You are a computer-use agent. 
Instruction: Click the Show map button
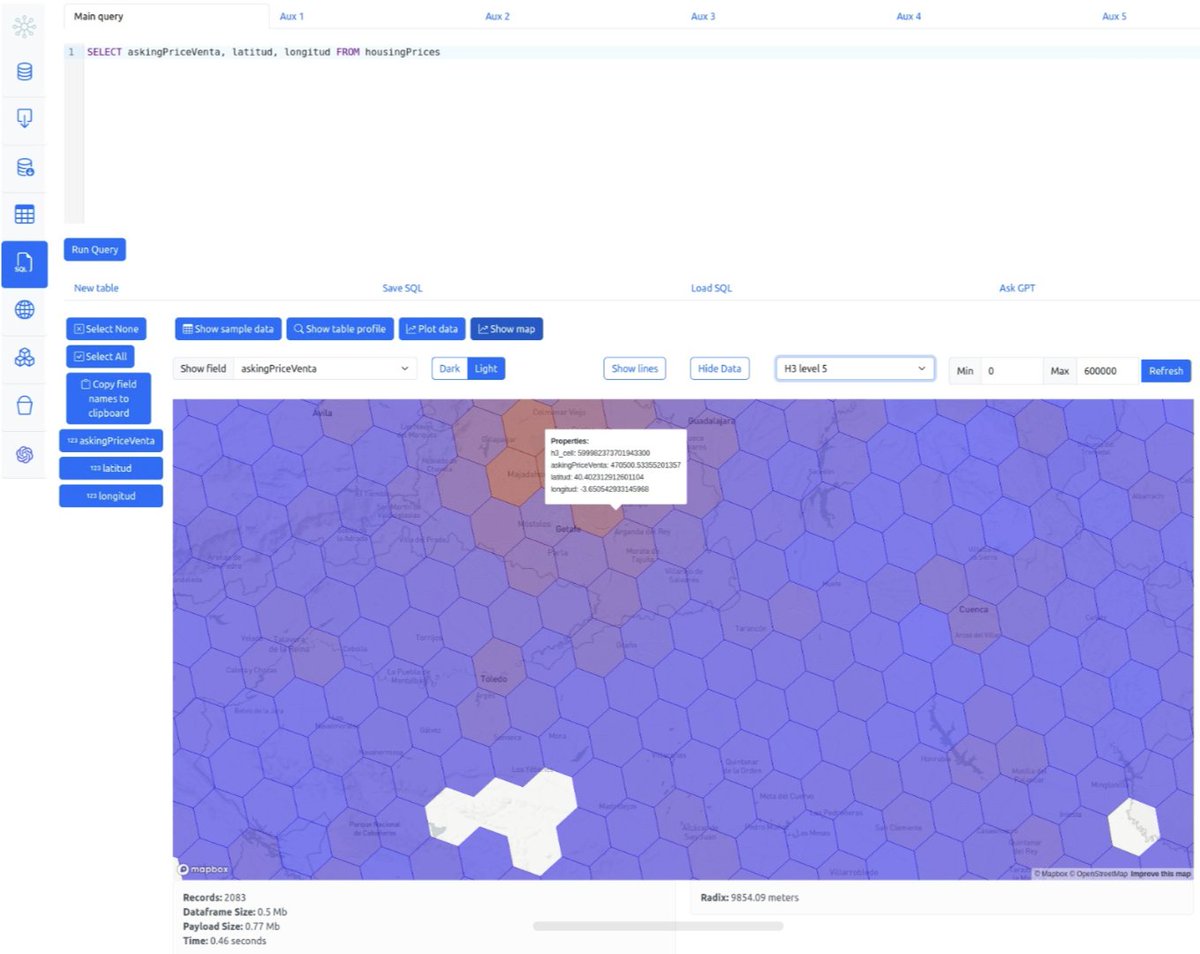(x=506, y=329)
